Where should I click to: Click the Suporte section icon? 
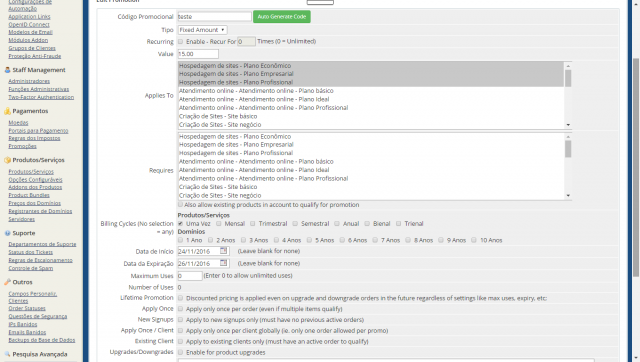pos(7,233)
